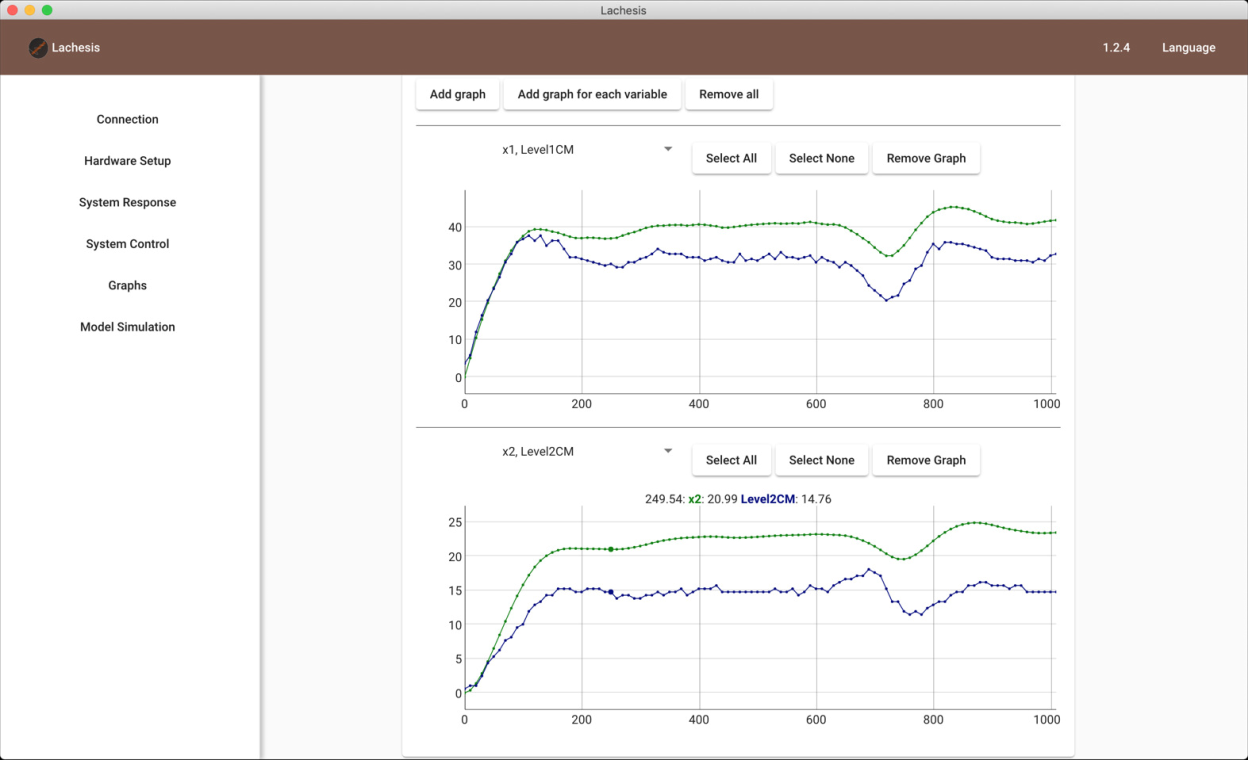Open the Connection page
The image size is (1248, 760).
[x=127, y=119]
